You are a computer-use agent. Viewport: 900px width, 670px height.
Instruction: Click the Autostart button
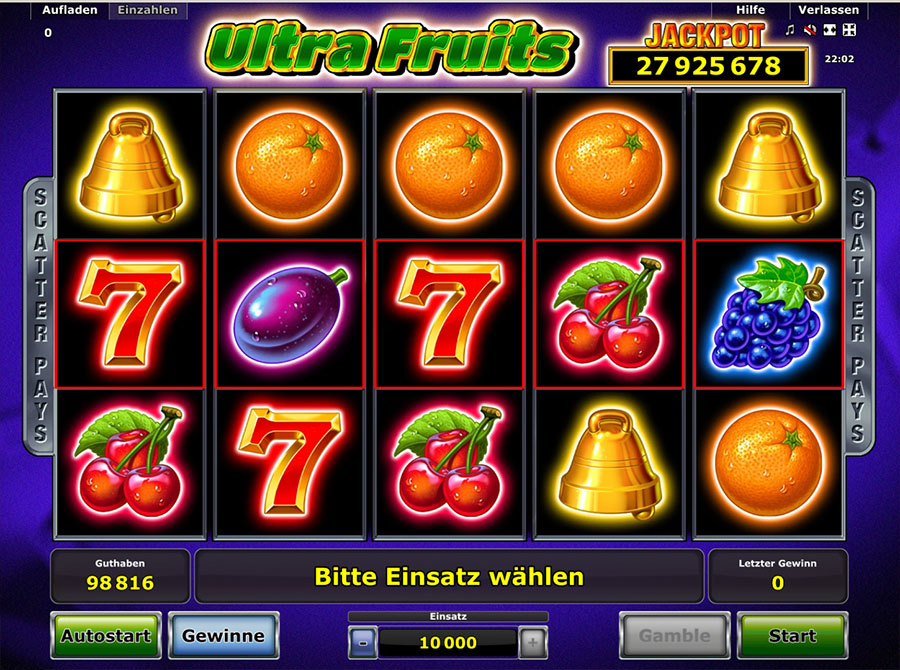[x=106, y=635]
